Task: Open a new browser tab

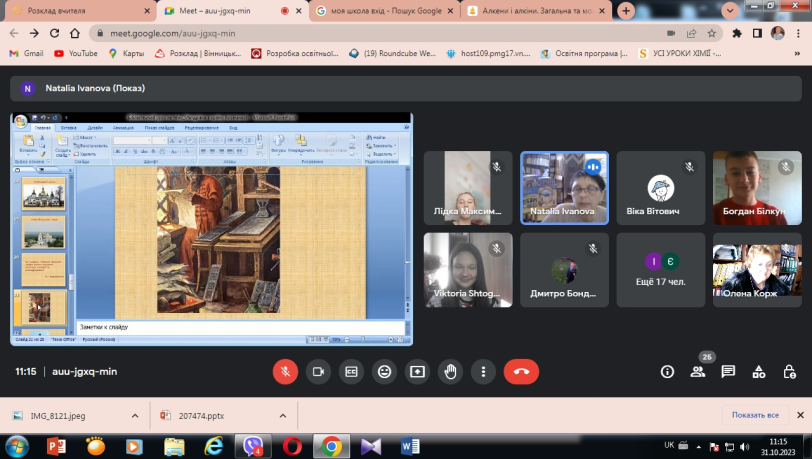Action: tap(626, 11)
